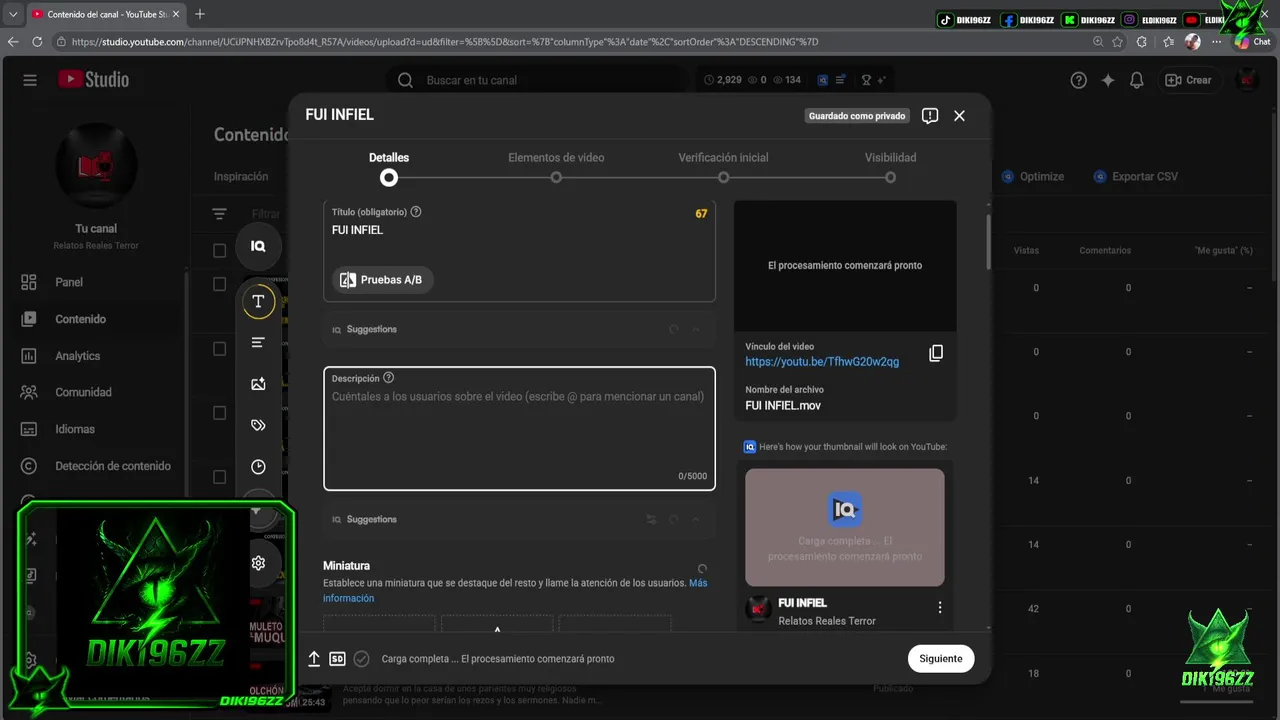Collapse the Suggestions panel under the description
The height and width of the screenshot is (720, 1280).
pos(697,520)
